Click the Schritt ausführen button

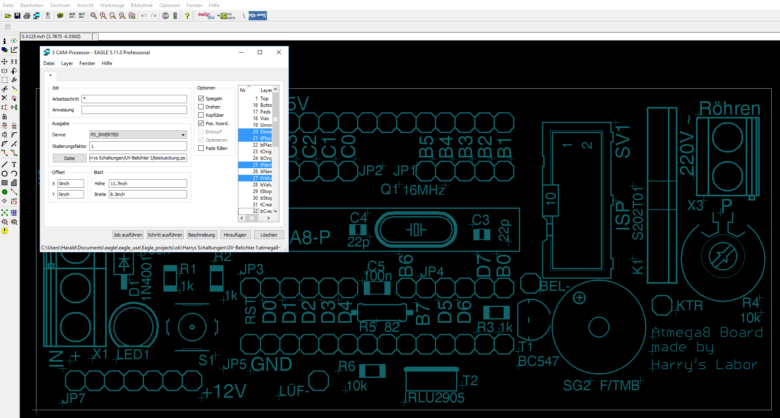pyautogui.click(x=166, y=234)
